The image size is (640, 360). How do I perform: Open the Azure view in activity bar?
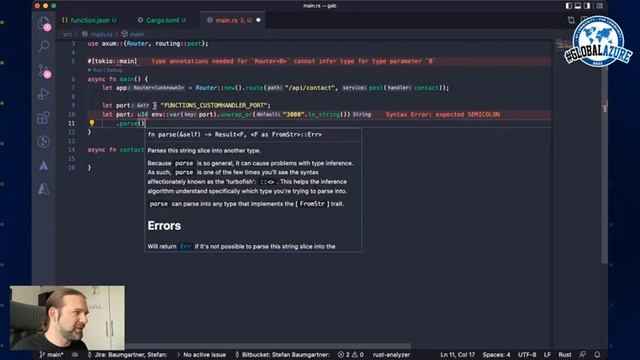[44, 165]
